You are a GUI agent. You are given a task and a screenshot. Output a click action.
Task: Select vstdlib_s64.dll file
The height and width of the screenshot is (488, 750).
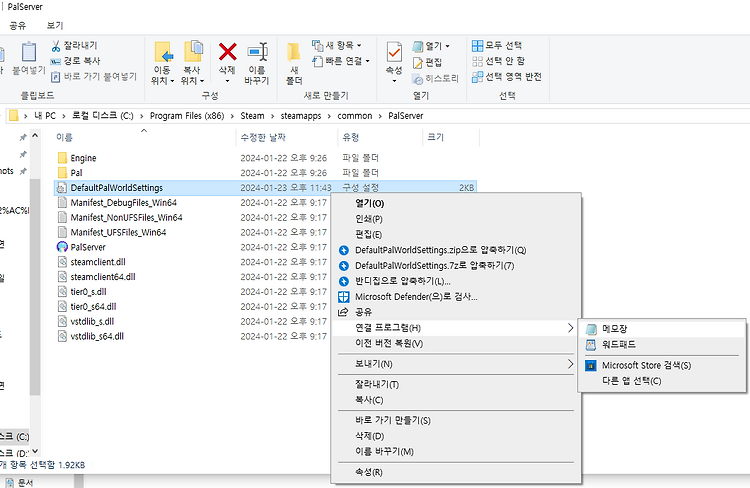[x=97, y=336]
